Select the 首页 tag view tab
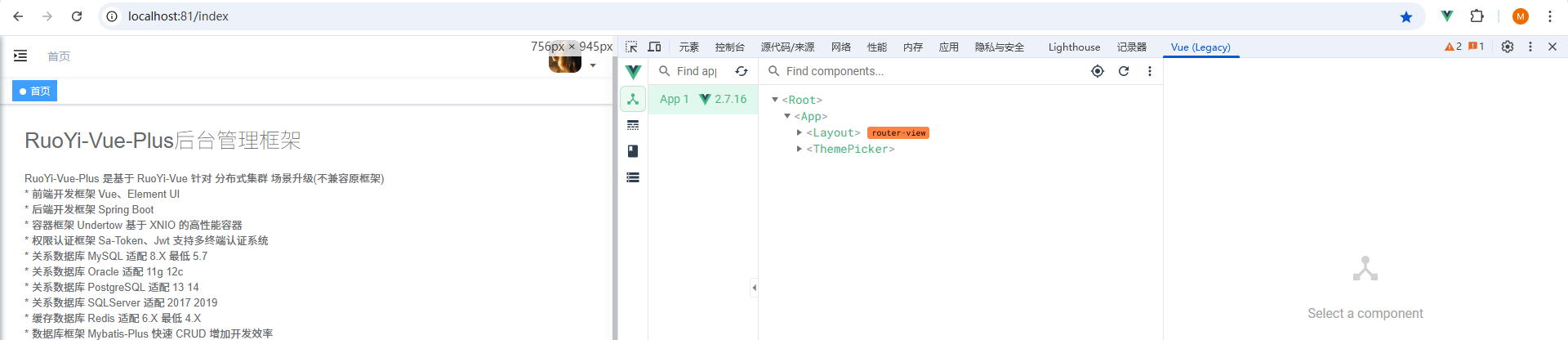The height and width of the screenshot is (340, 1568). pos(34,91)
